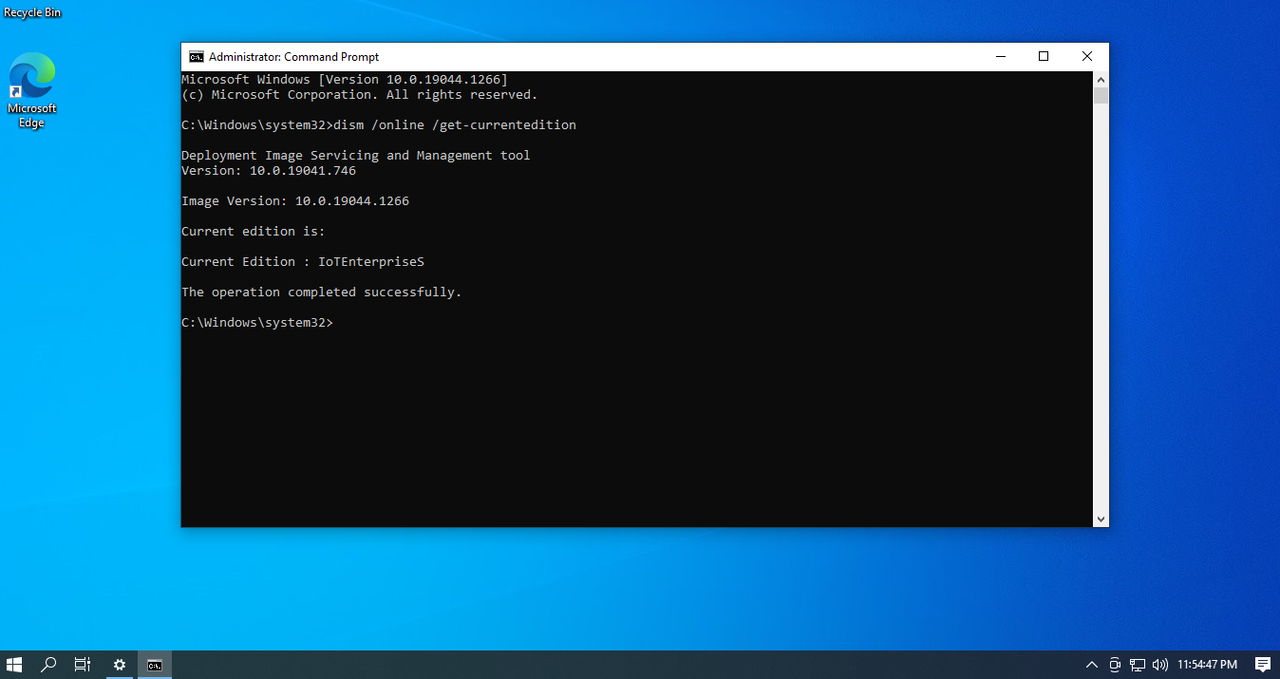The height and width of the screenshot is (679, 1280).
Task: Click the console scrollbar down arrow
Action: tap(1100, 519)
